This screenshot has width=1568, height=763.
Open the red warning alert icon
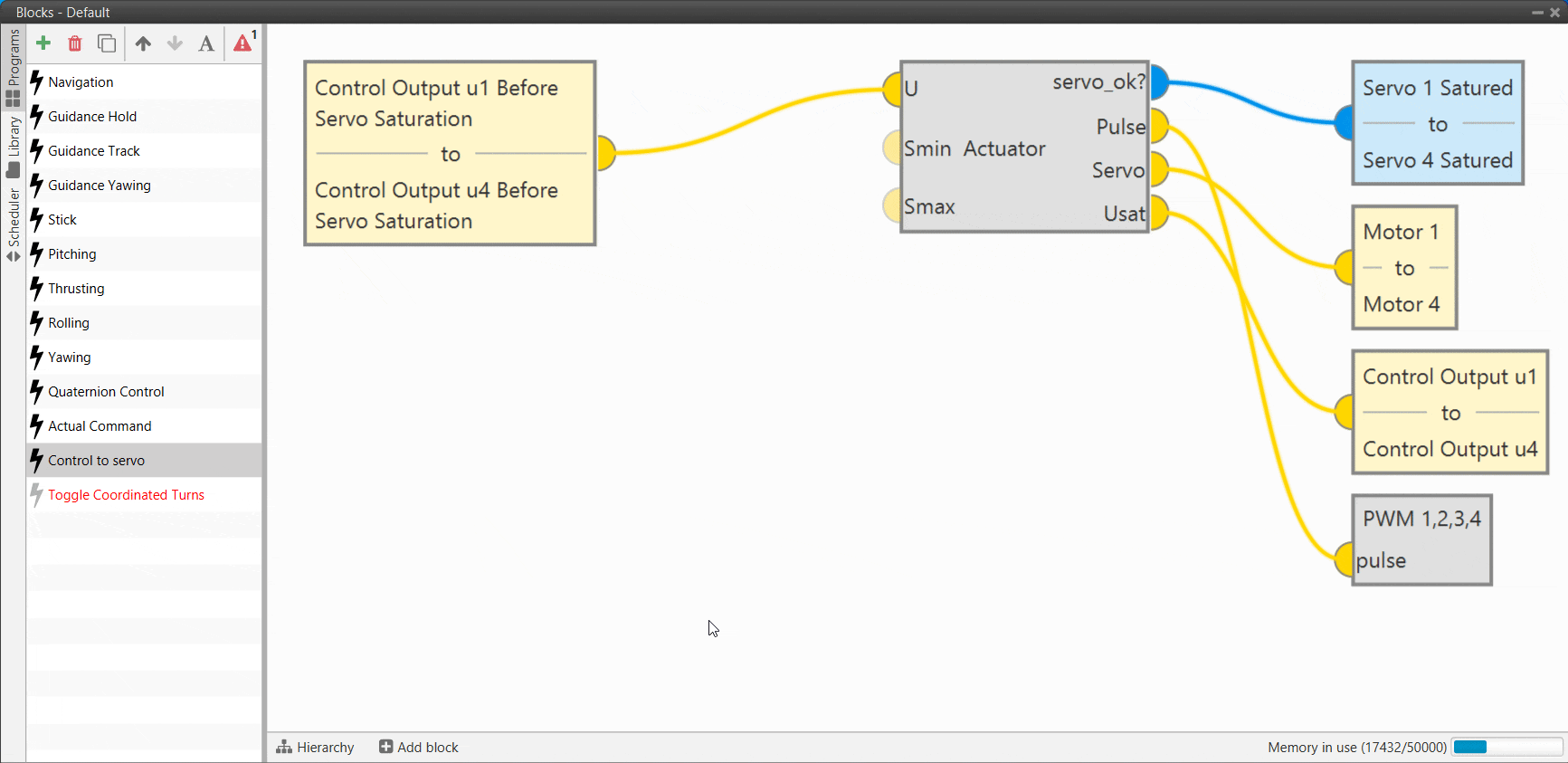pyautogui.click(x=243, y=43)
